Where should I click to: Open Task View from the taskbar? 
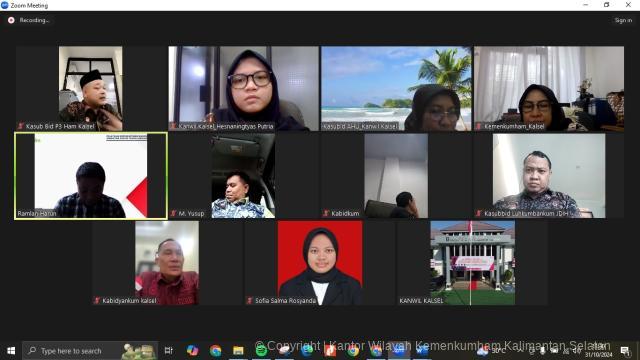[168, 351]
